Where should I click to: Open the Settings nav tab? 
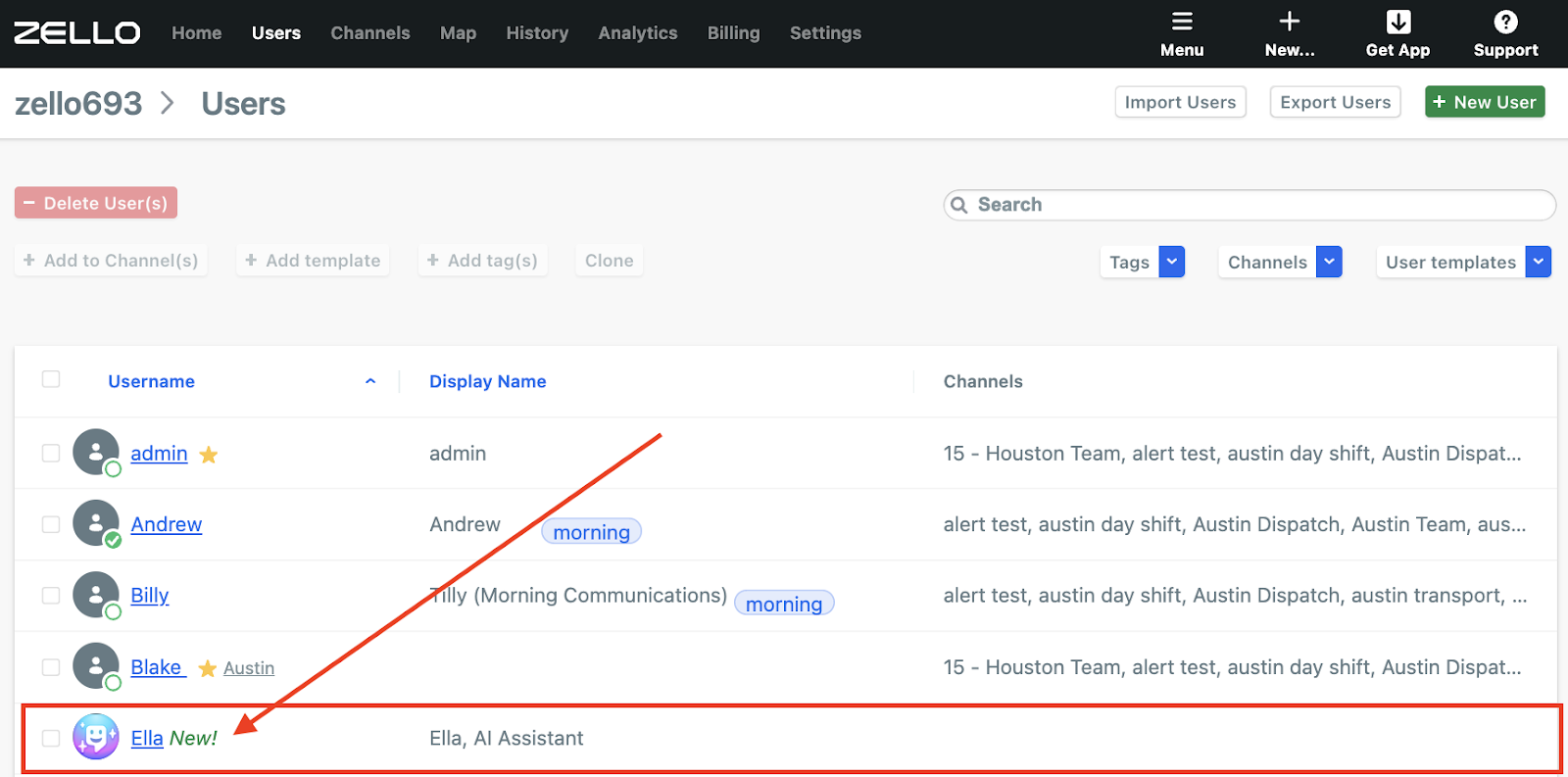(826, 33)
